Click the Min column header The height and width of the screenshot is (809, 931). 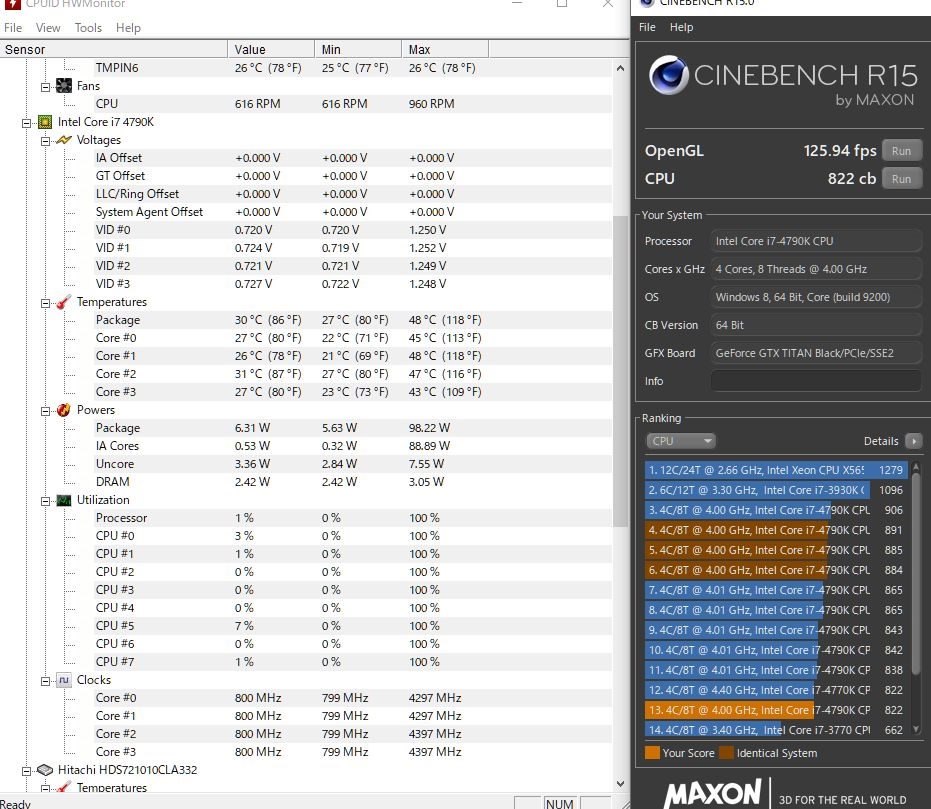(x=358, y=49)
